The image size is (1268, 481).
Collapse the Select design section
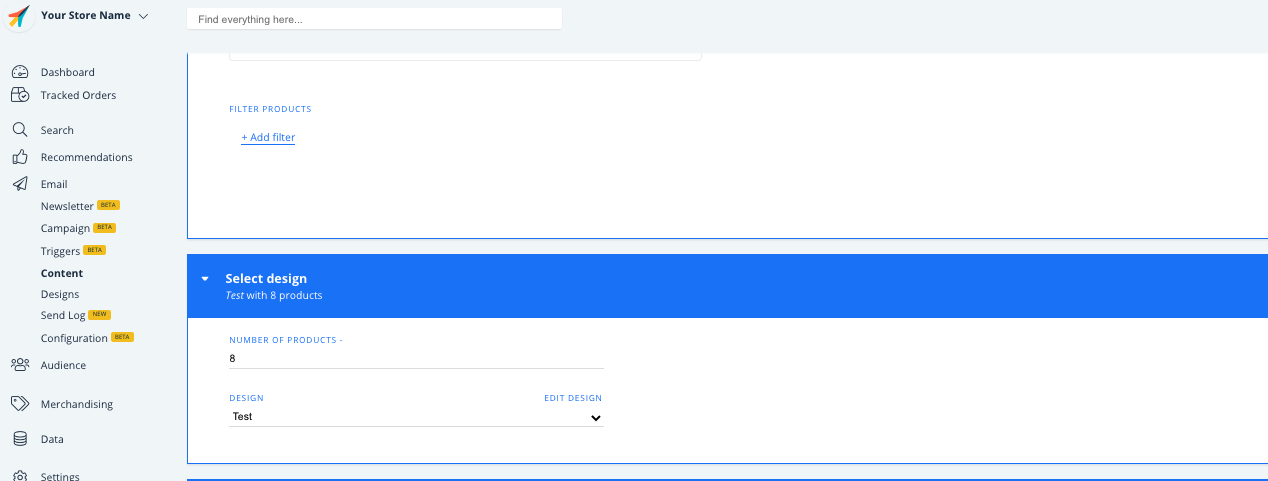click(205, 279)
